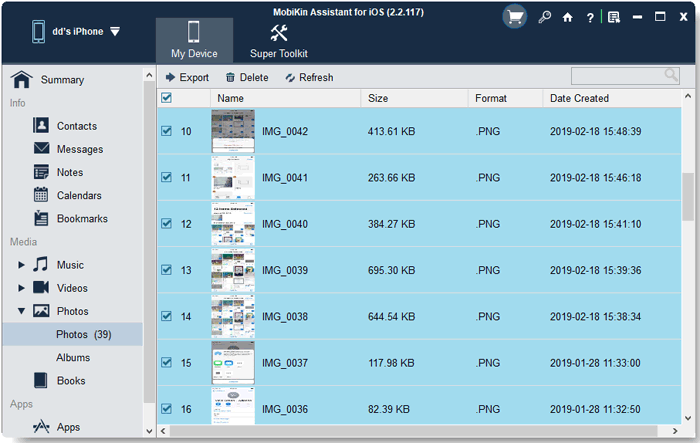Switch to the Super Toolkit tab
The image size is (700, 443).
(x=279, y=40)
